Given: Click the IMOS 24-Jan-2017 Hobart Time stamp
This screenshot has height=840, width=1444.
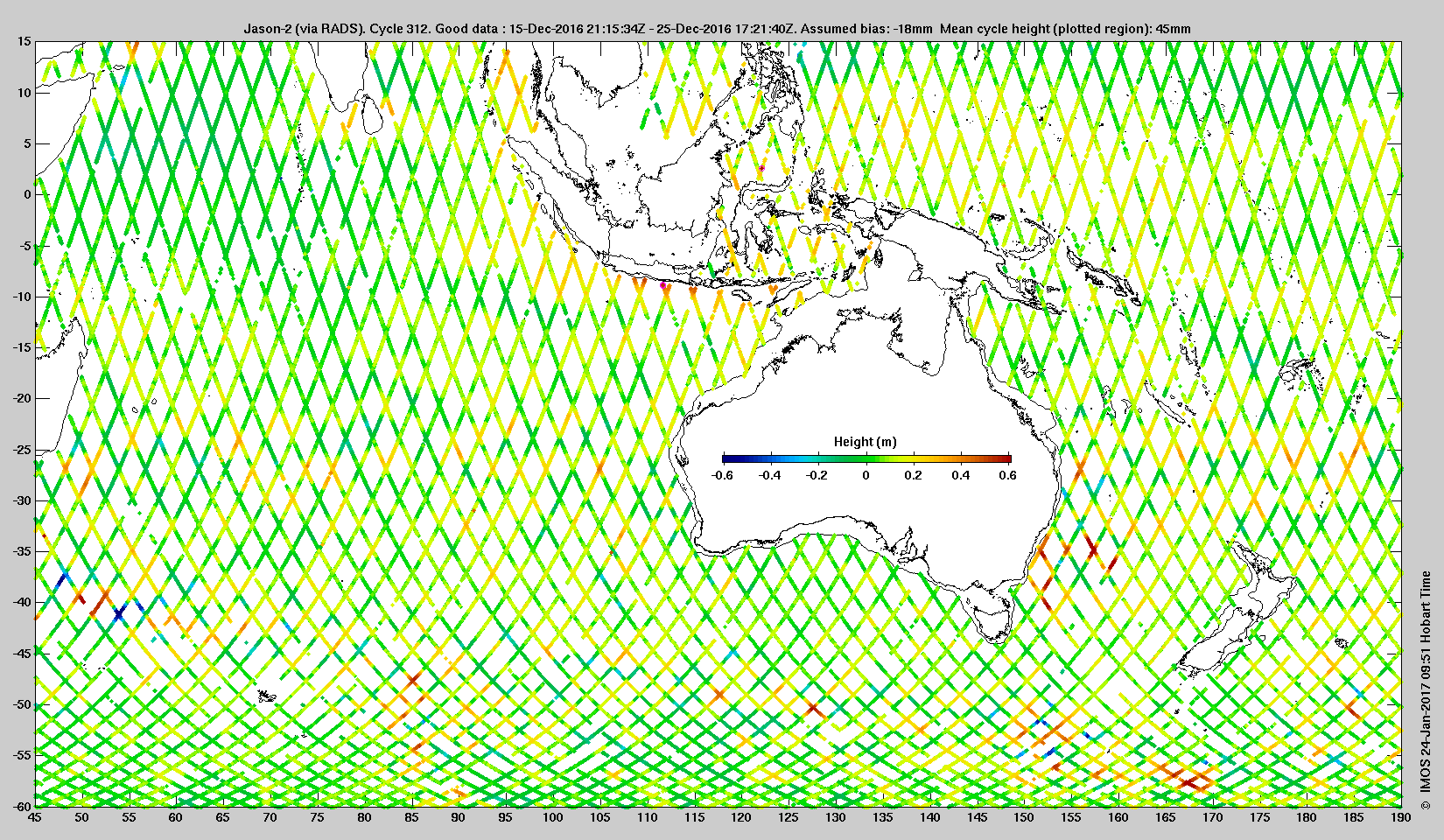Looking at the screenshot, I should 1426,691.
